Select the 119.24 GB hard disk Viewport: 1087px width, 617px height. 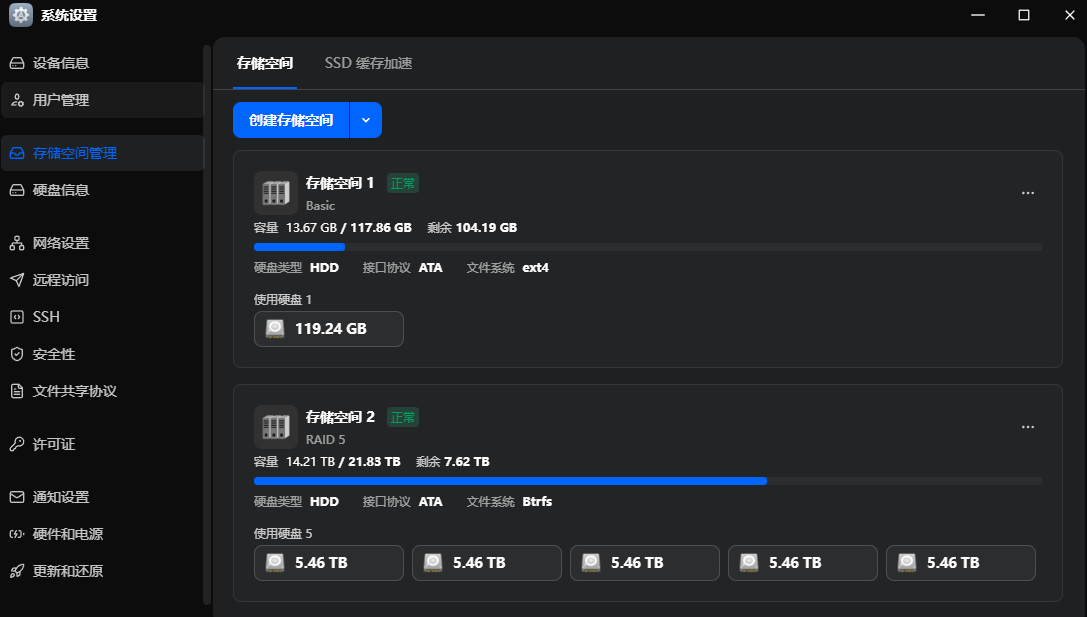pyautogui.click(x=329, y=329)
